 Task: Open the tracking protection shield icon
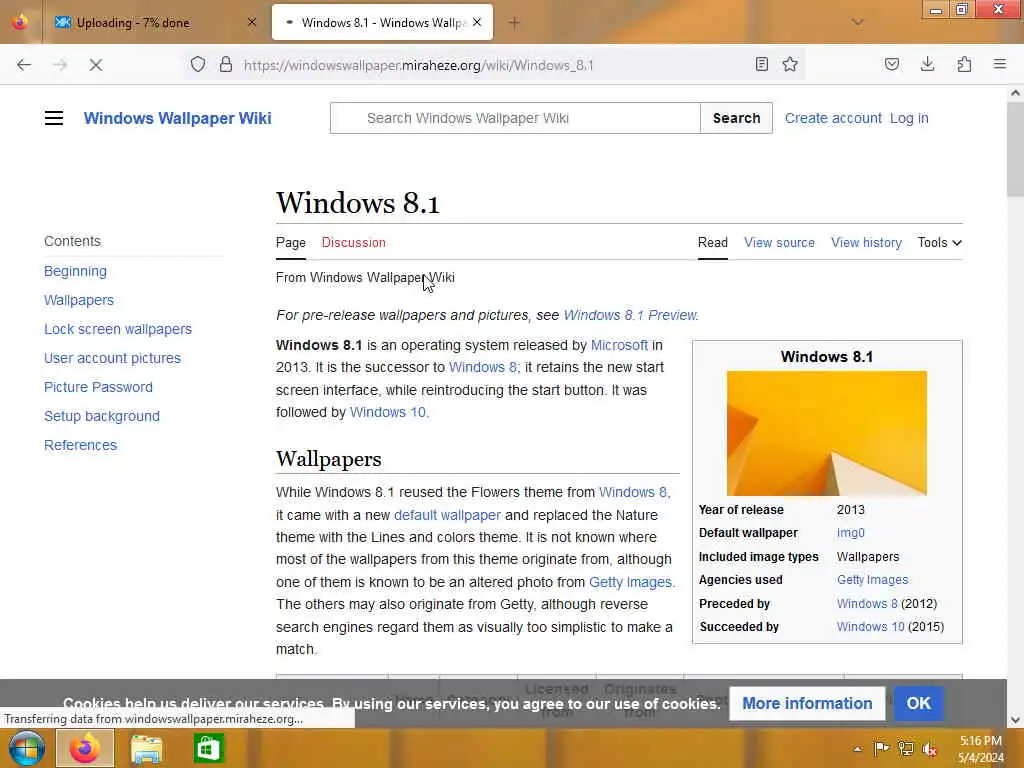(198, 65)
